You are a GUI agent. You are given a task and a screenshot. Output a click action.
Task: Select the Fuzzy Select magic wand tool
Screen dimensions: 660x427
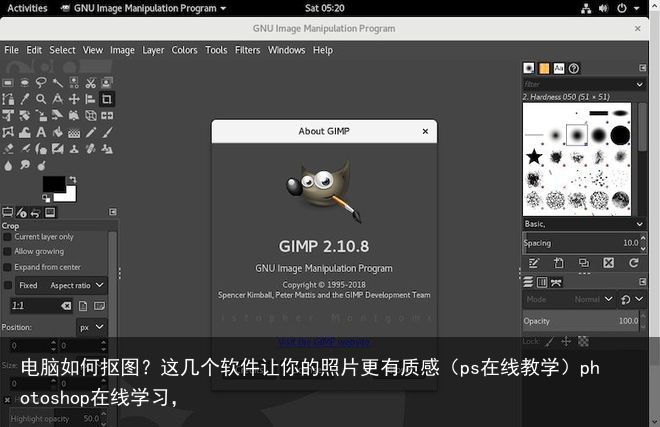pos(58,83)
